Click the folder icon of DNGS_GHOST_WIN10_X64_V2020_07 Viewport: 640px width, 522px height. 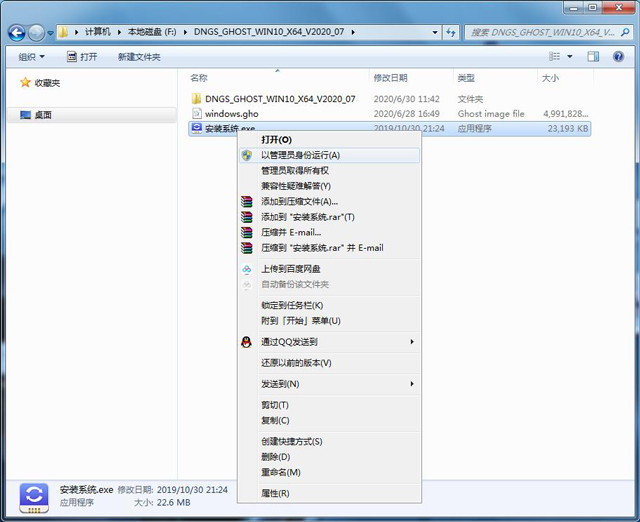(x=196, y=98)
